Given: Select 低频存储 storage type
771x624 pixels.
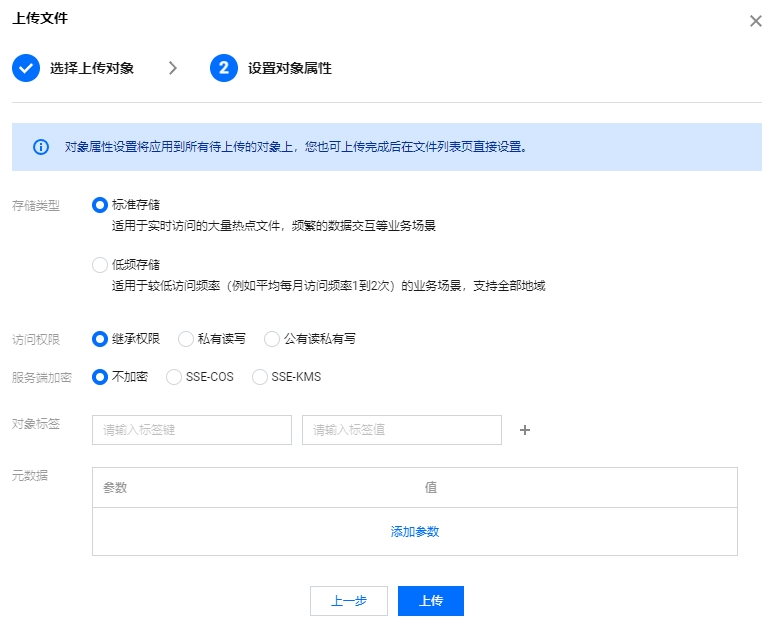Looking at the screenshot, I should pyautogui.click(x=99, y=265).
